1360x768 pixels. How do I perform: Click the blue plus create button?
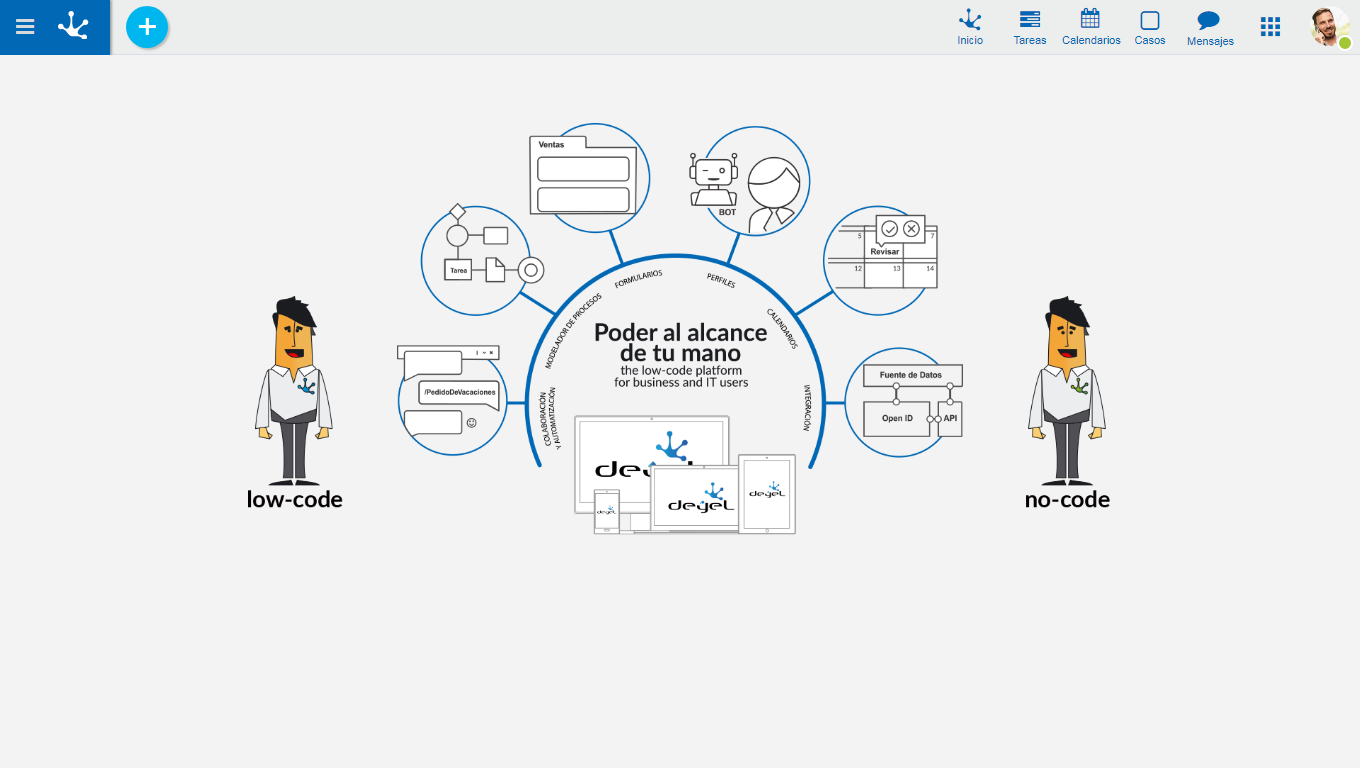tap(147, 27)
